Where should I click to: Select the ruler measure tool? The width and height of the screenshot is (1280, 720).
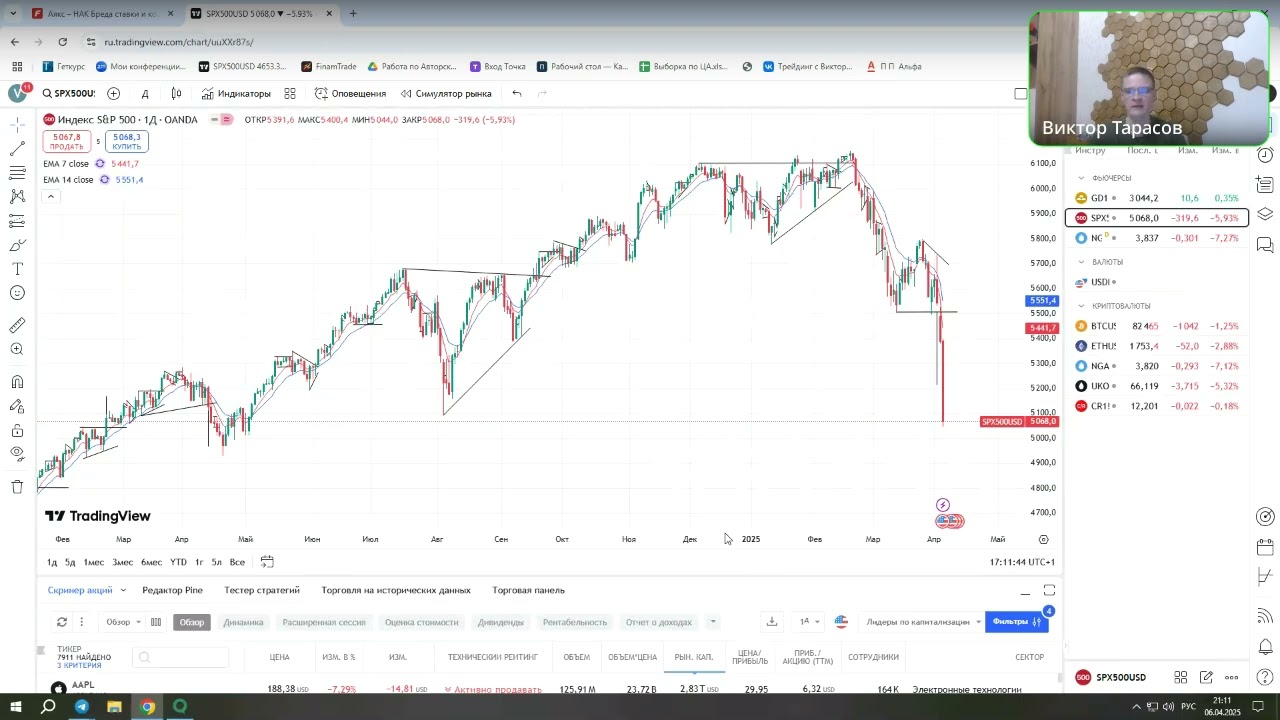pyautogui.click(x=17, y=325)
